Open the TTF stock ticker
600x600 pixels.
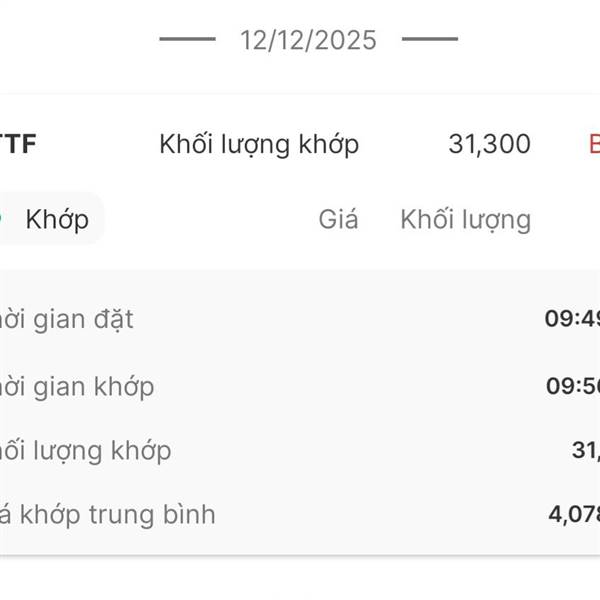pos(18,144)
